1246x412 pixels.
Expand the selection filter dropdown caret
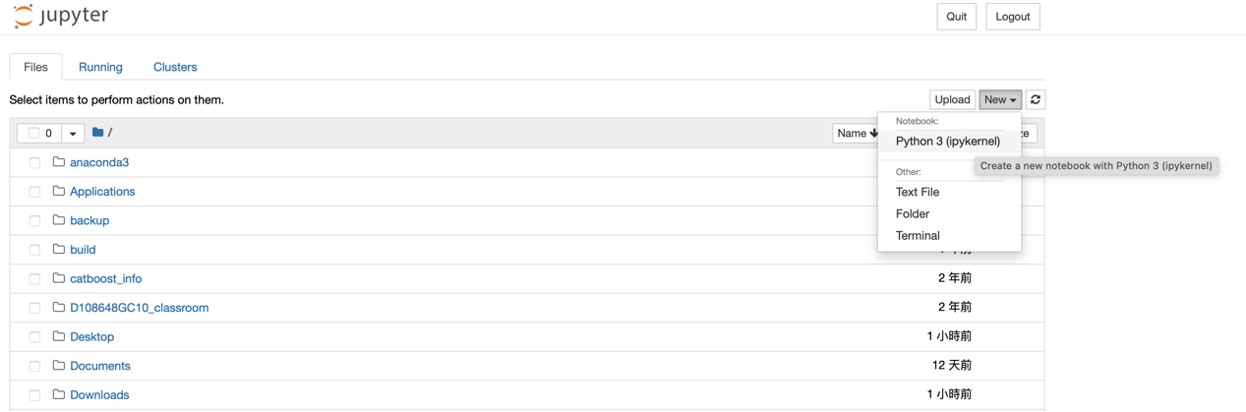73,133
